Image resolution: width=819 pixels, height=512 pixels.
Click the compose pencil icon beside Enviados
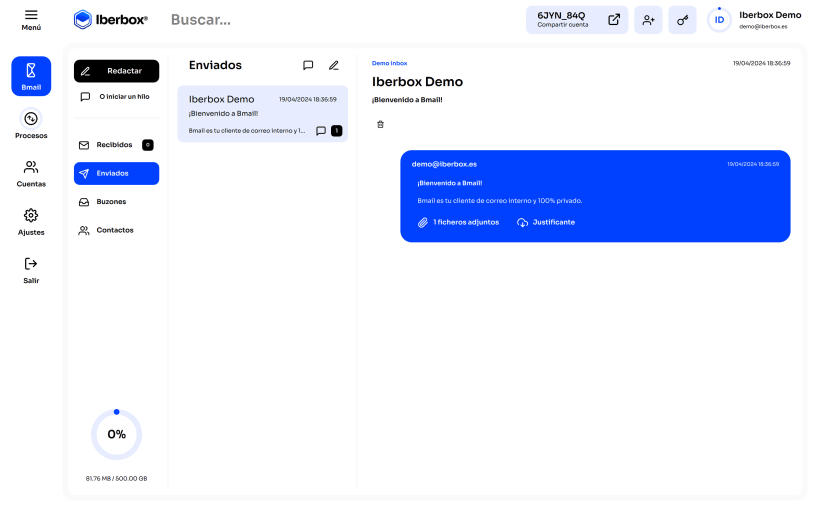[334, 65]
